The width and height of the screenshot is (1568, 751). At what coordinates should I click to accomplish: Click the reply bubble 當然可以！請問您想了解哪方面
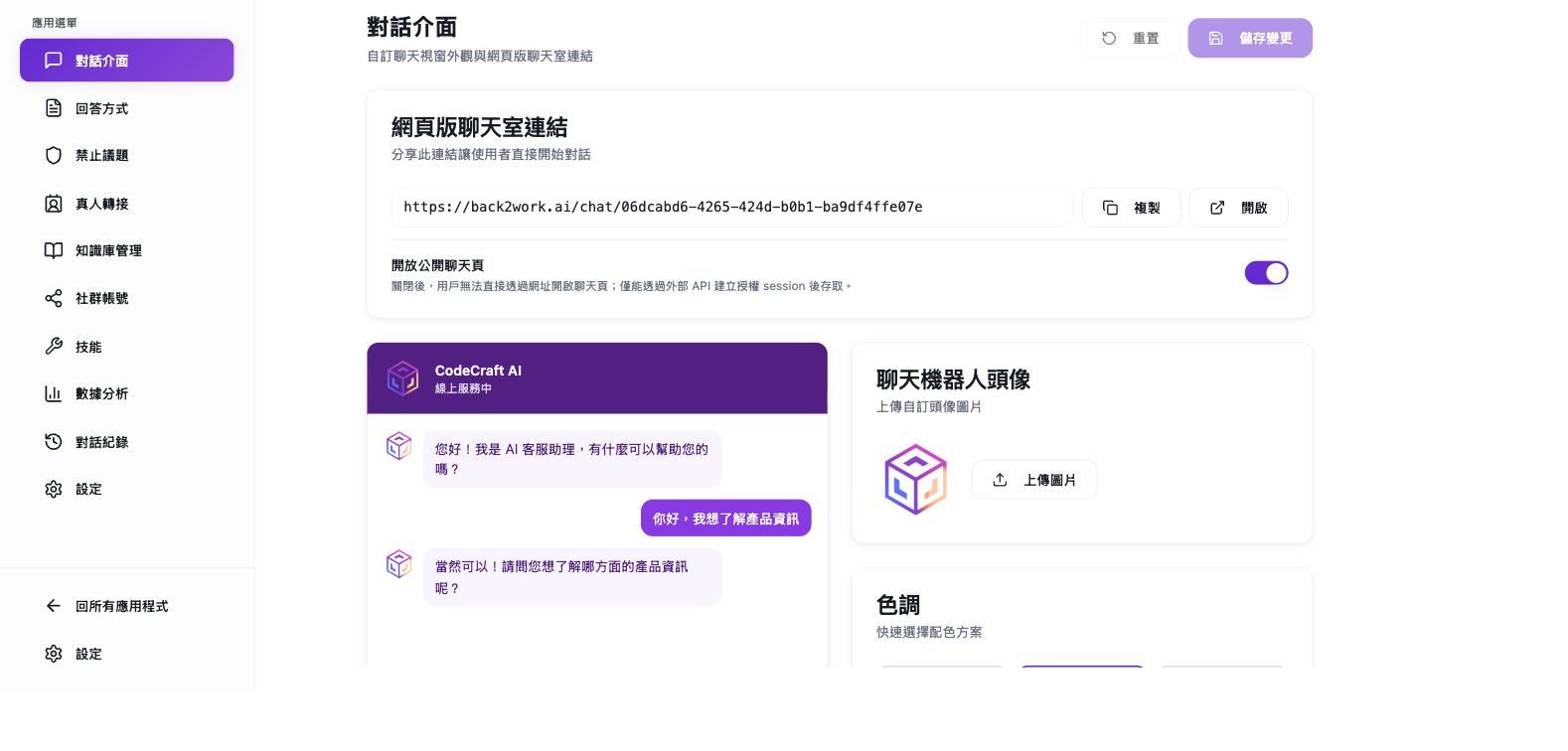[572, 577]
